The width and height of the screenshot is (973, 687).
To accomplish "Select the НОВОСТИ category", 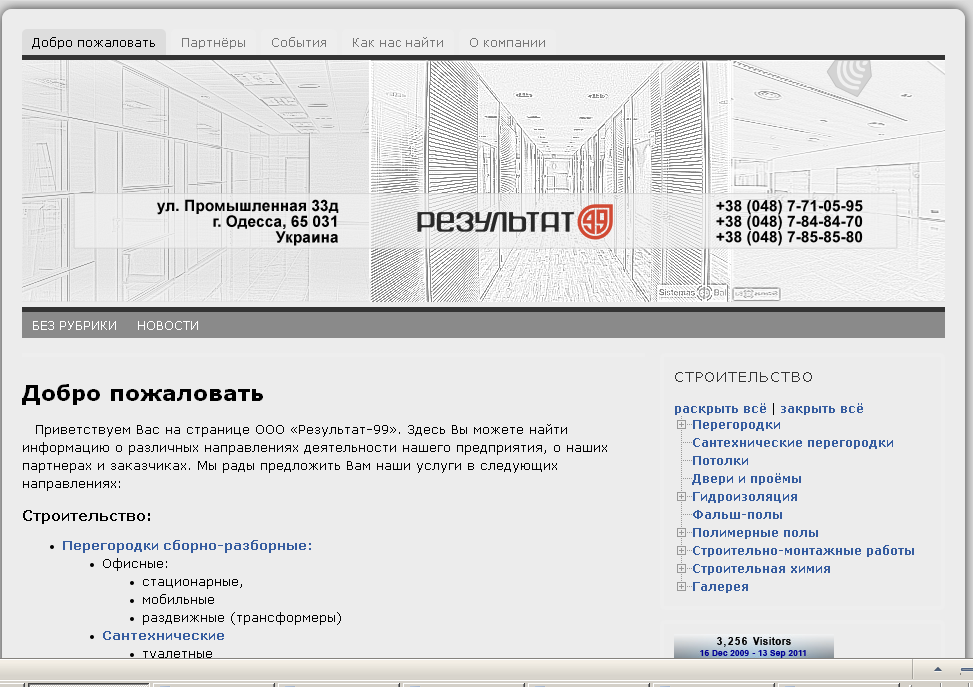I will coord(168,326).
